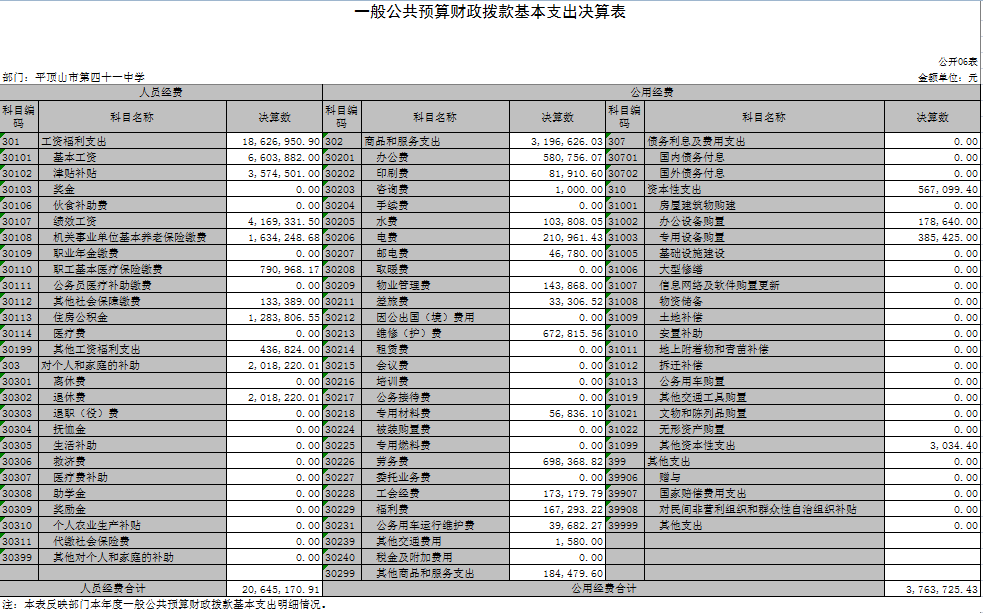This screenshot has width=983, height=613.
Task: Click the 咨询费 cell
Action: tap(436, 189)
